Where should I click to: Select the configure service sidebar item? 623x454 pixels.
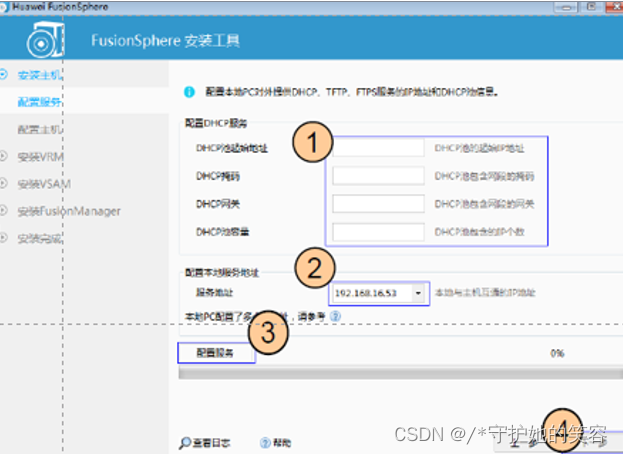pyautogui.click(x=40, y=102)
